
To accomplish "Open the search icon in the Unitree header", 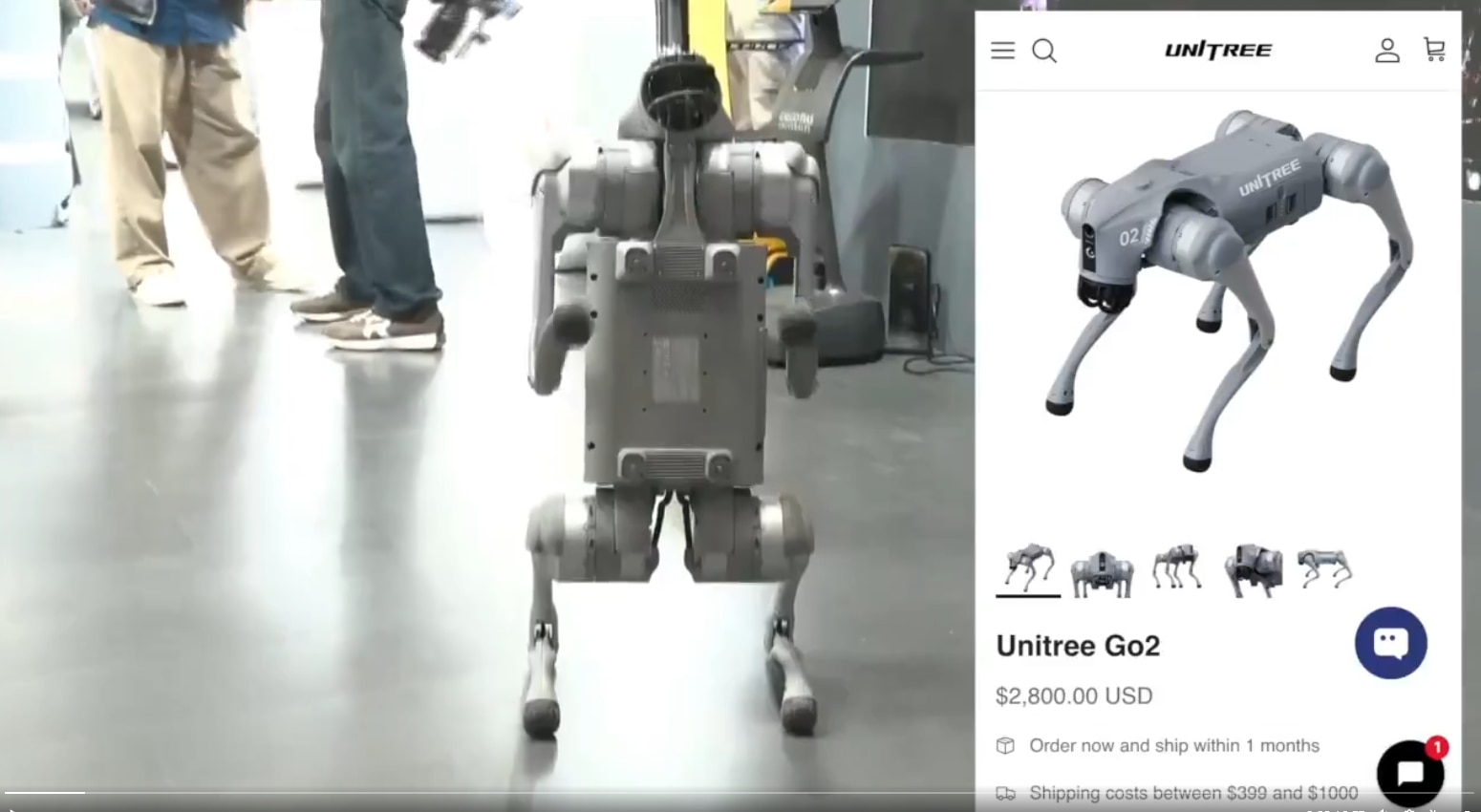I will (x=1044, y=52).
